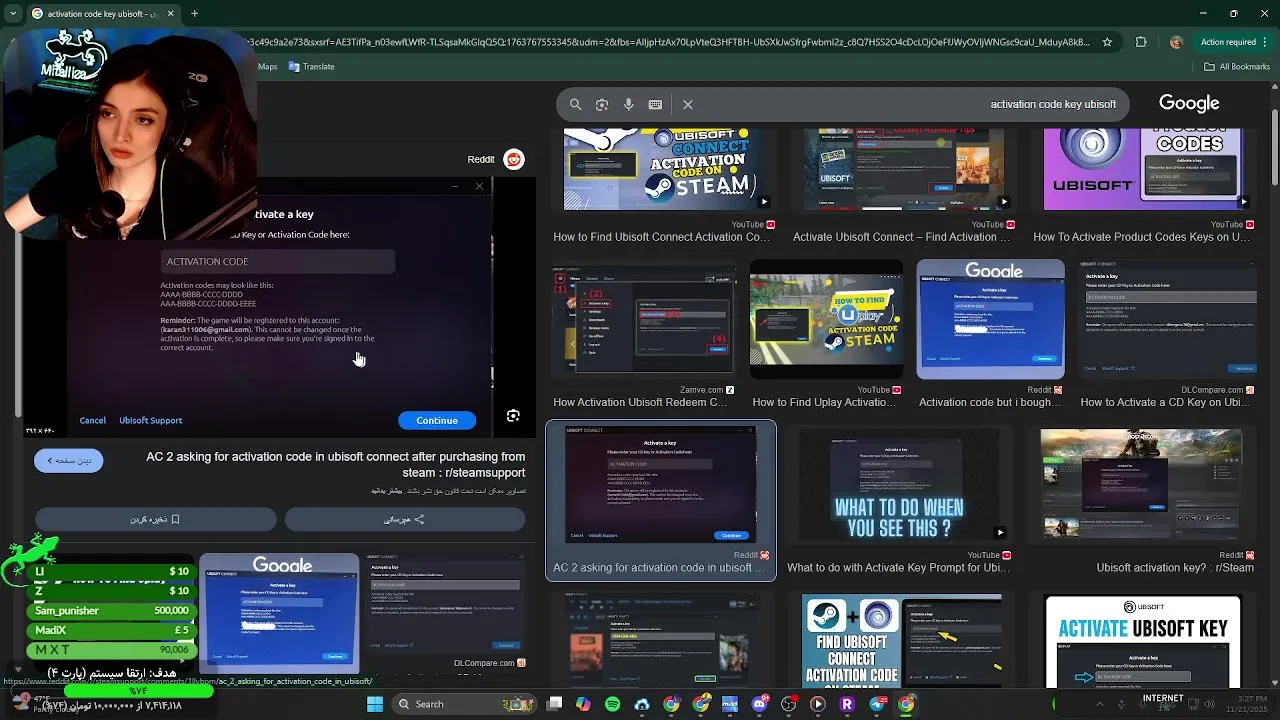
Task: Open Spotify from the taskbar
Action: click(x=612, y=704)
